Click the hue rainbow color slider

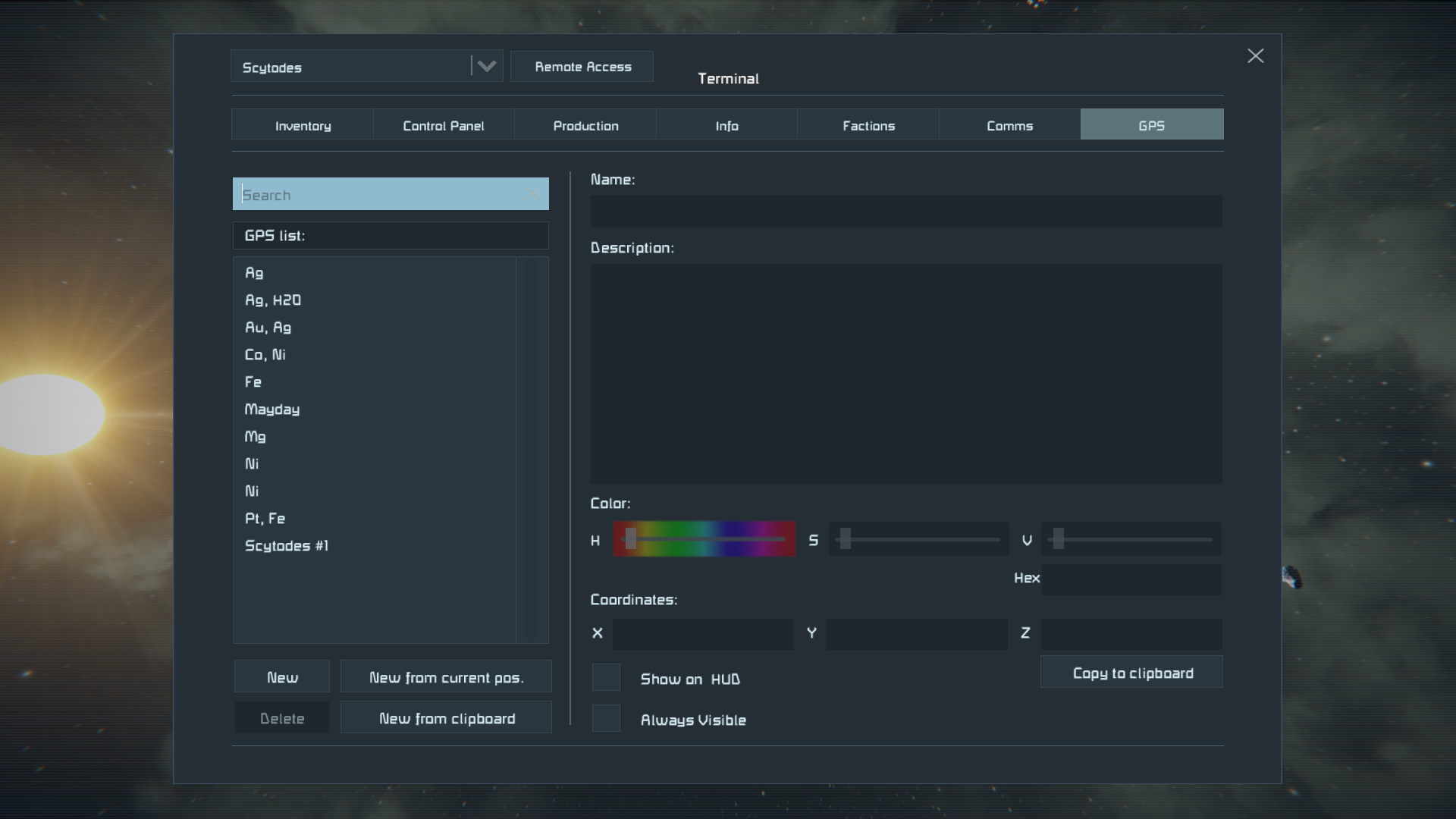704,539
